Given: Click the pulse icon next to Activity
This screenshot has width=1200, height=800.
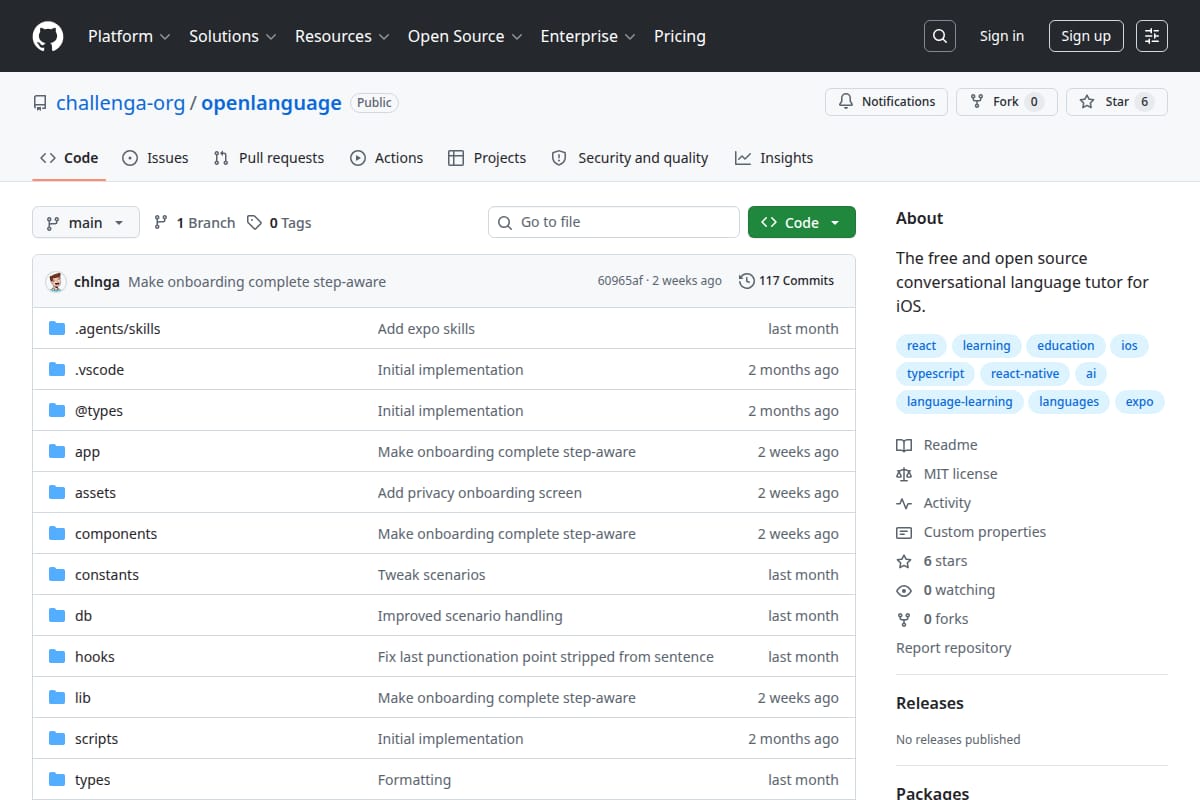Looking at the screenshot, I should coord(904,503).
